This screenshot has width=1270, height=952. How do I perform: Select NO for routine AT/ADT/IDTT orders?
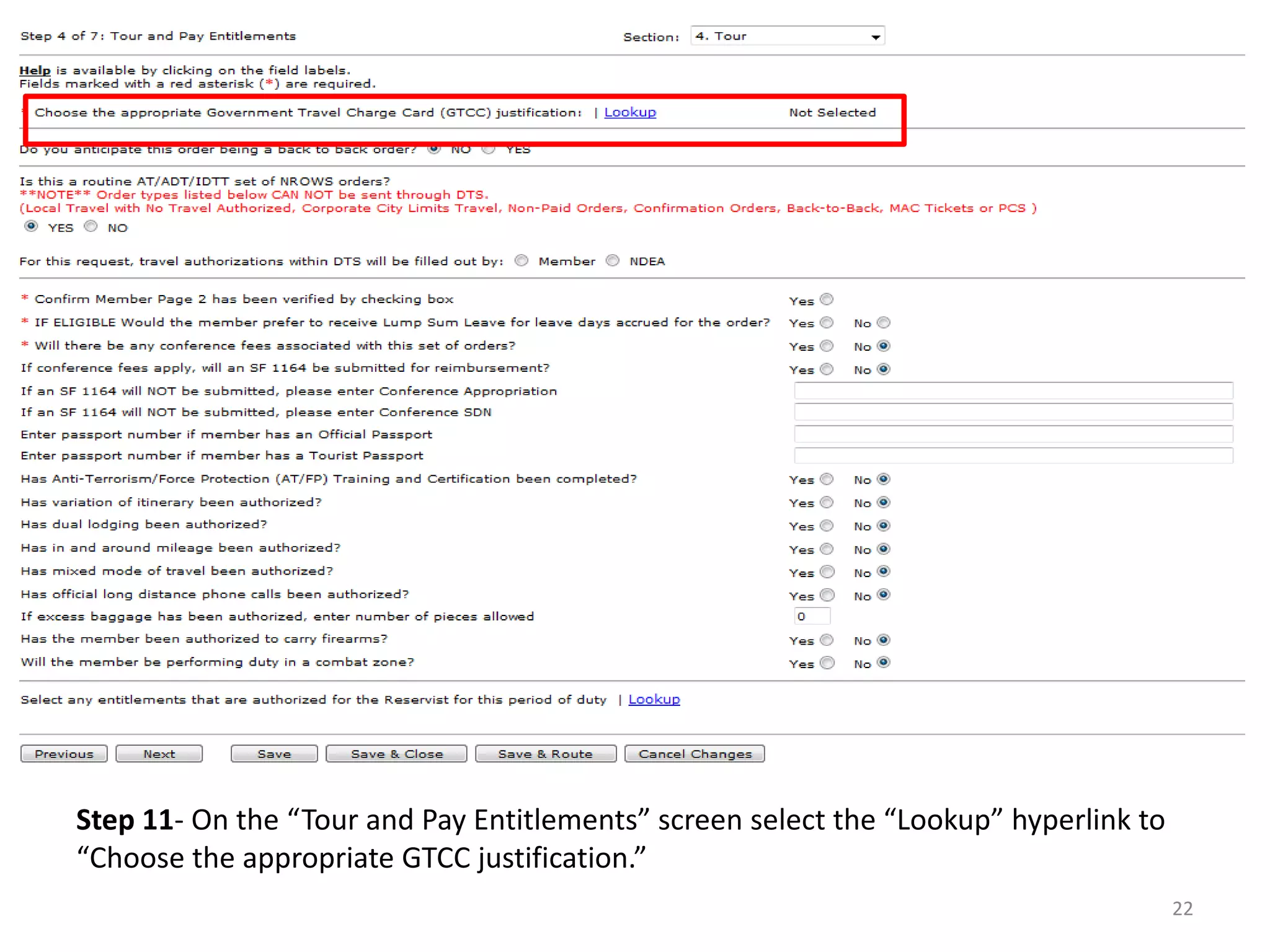click(x=91, y=226)
